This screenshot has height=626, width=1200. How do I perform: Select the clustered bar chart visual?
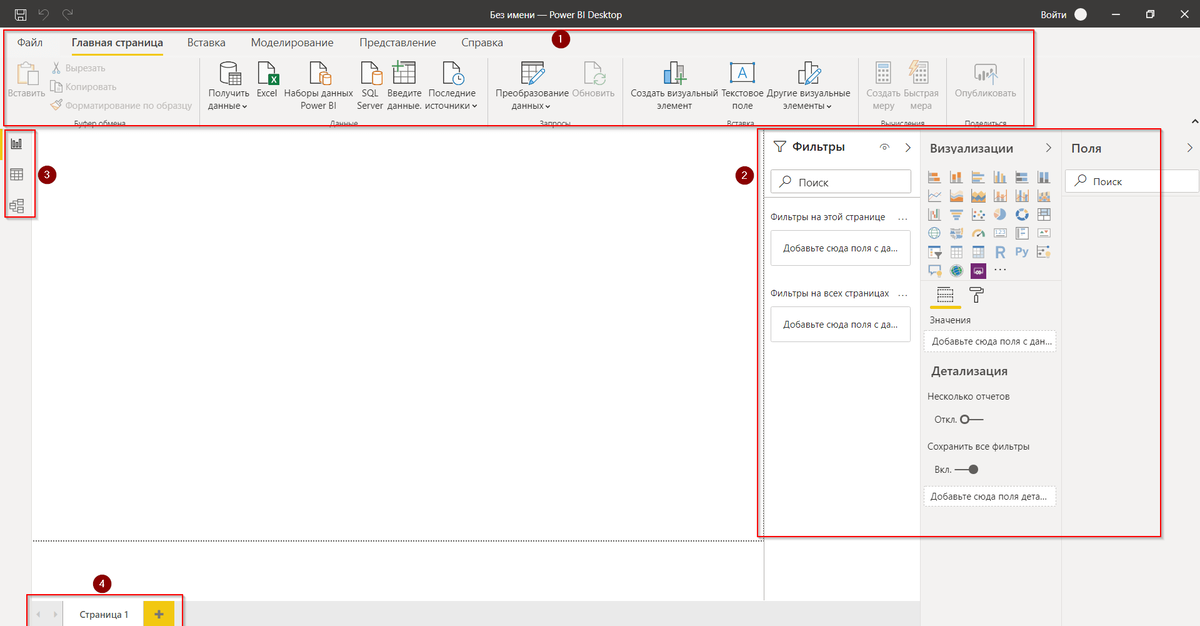click(x=978, y=177)
